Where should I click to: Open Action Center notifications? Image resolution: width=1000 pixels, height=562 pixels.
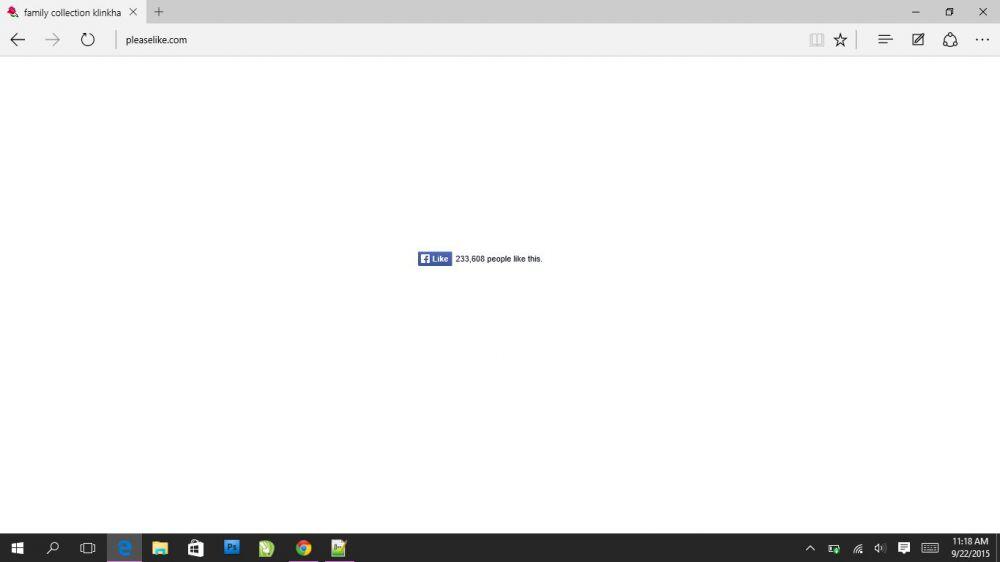point(904,548)
